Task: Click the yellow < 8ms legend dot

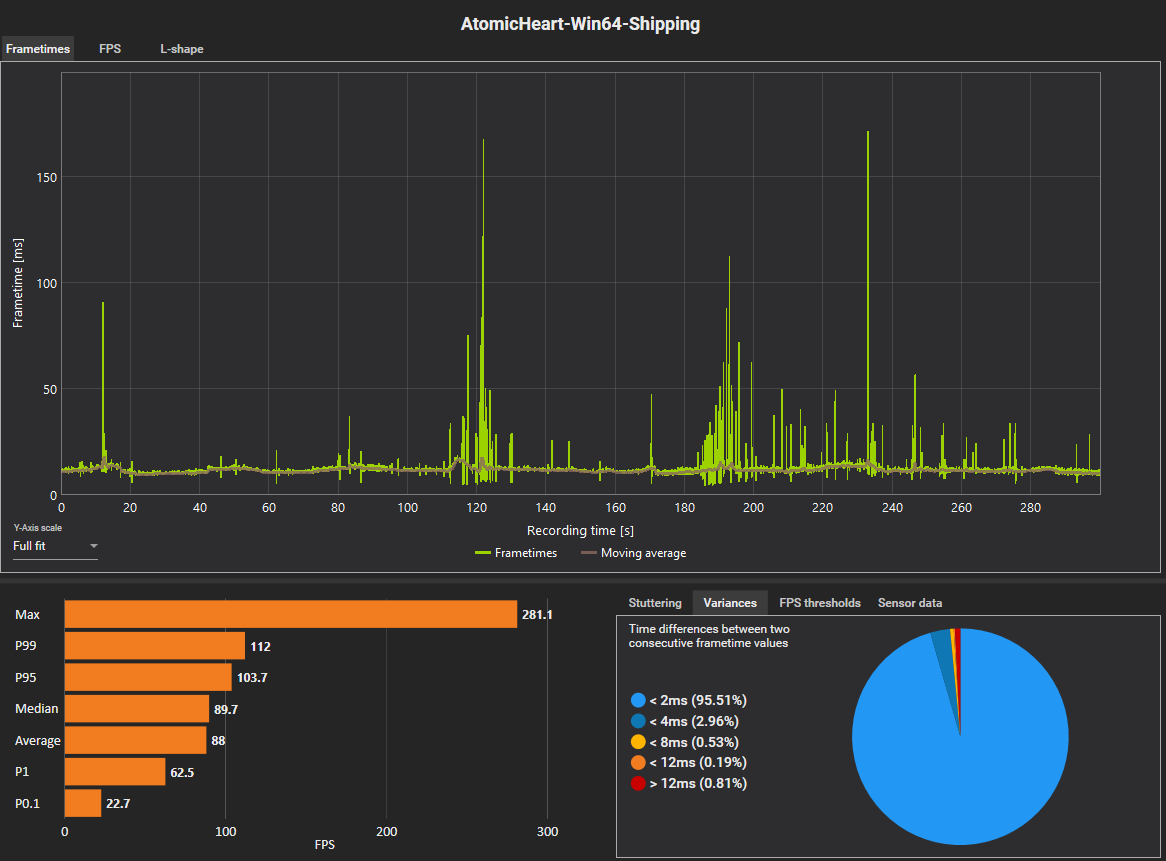Action: [638, 742]
